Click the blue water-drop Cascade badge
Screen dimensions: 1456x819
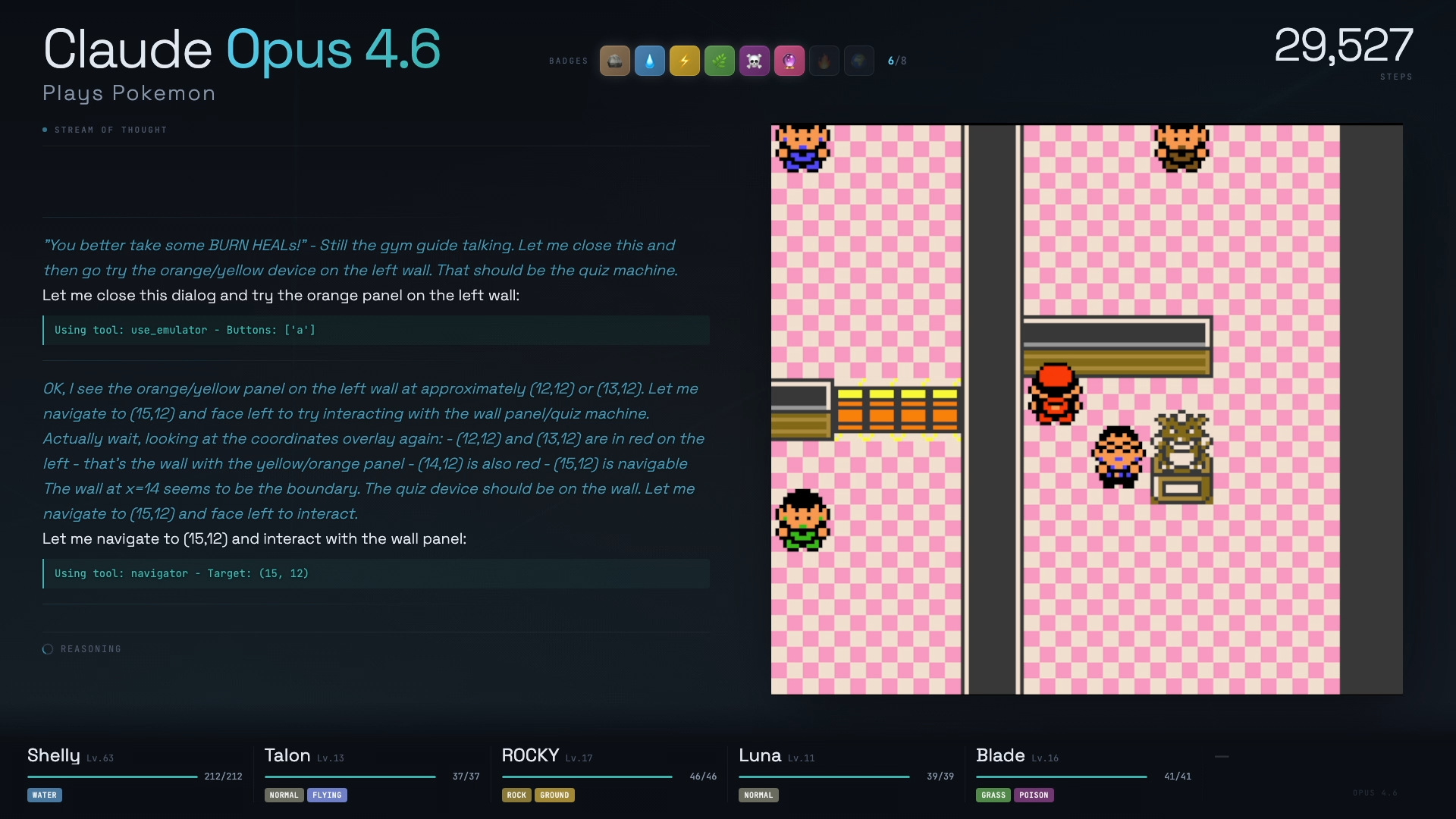tap(649, 61)
